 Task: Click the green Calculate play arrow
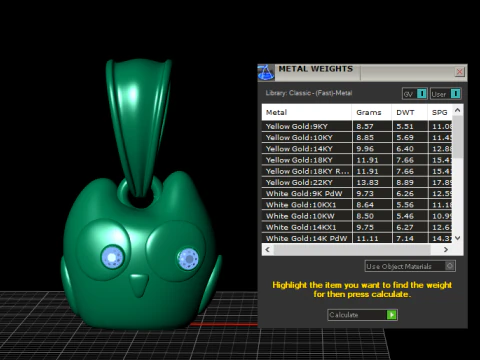[392, 315]
